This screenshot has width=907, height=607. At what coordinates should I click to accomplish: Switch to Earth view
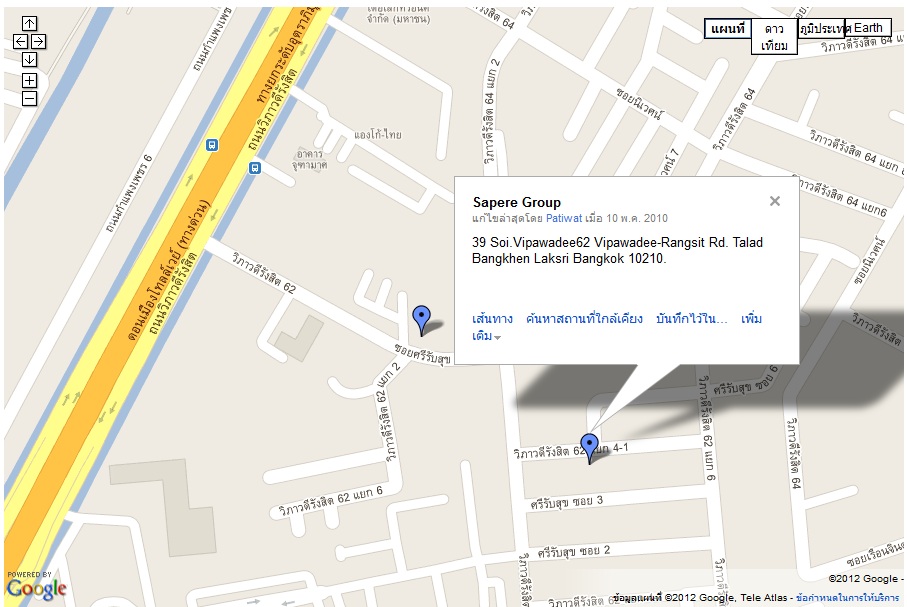point(868,28)
